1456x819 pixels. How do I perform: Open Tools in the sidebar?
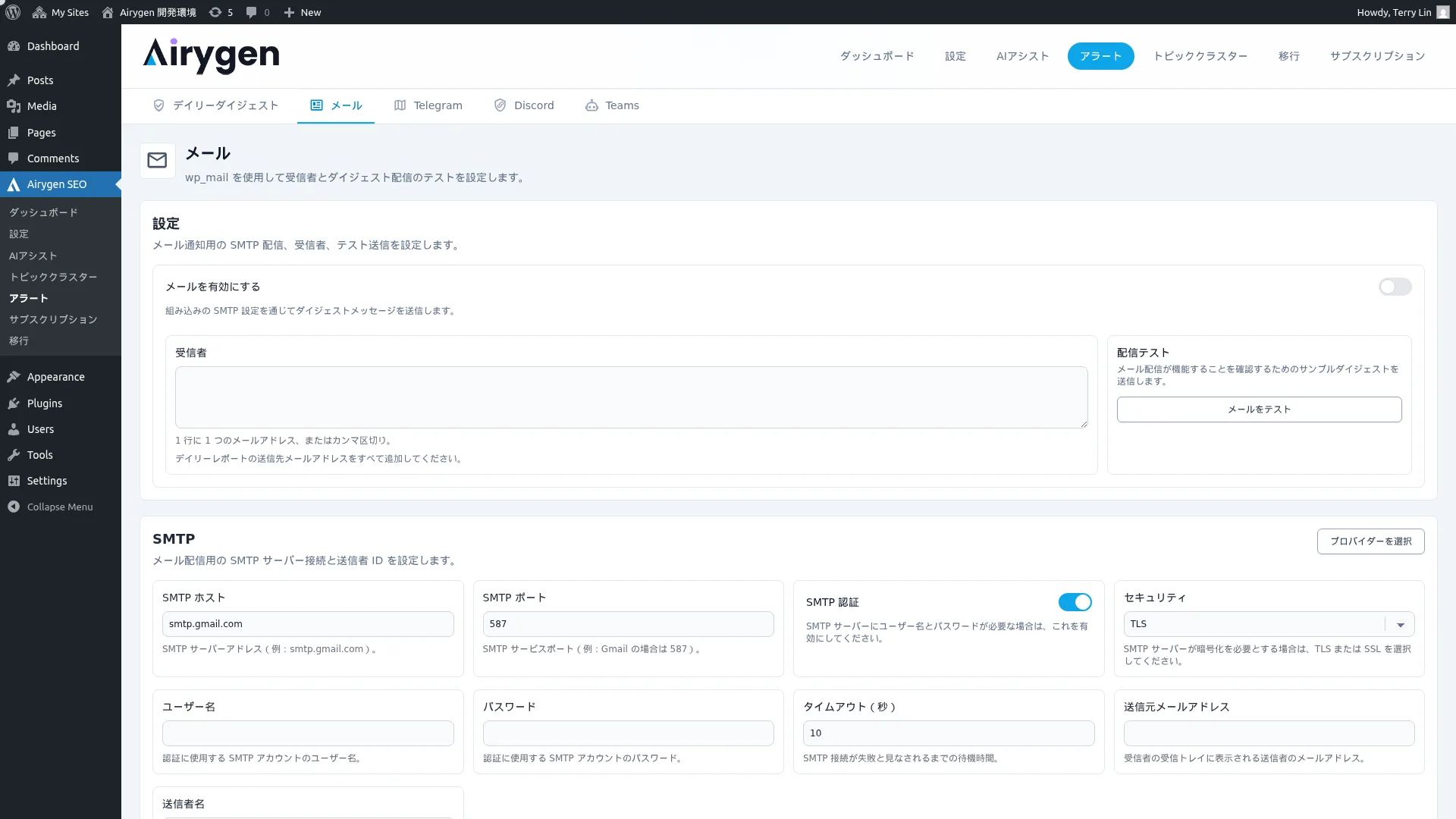39,455
